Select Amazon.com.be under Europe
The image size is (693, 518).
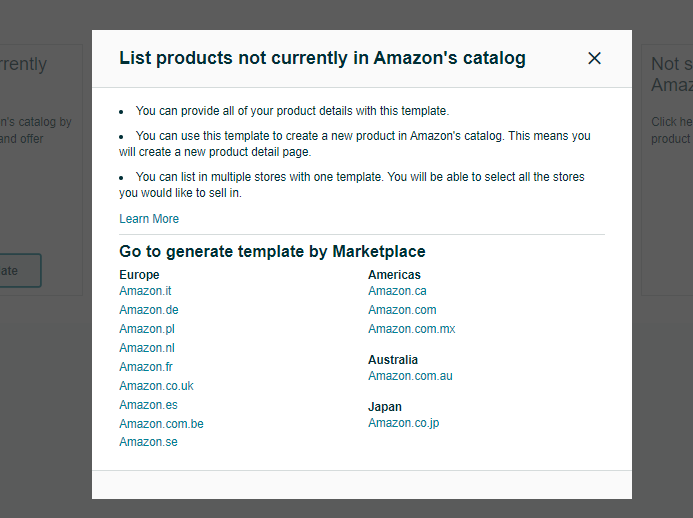(x=161, y=424)
